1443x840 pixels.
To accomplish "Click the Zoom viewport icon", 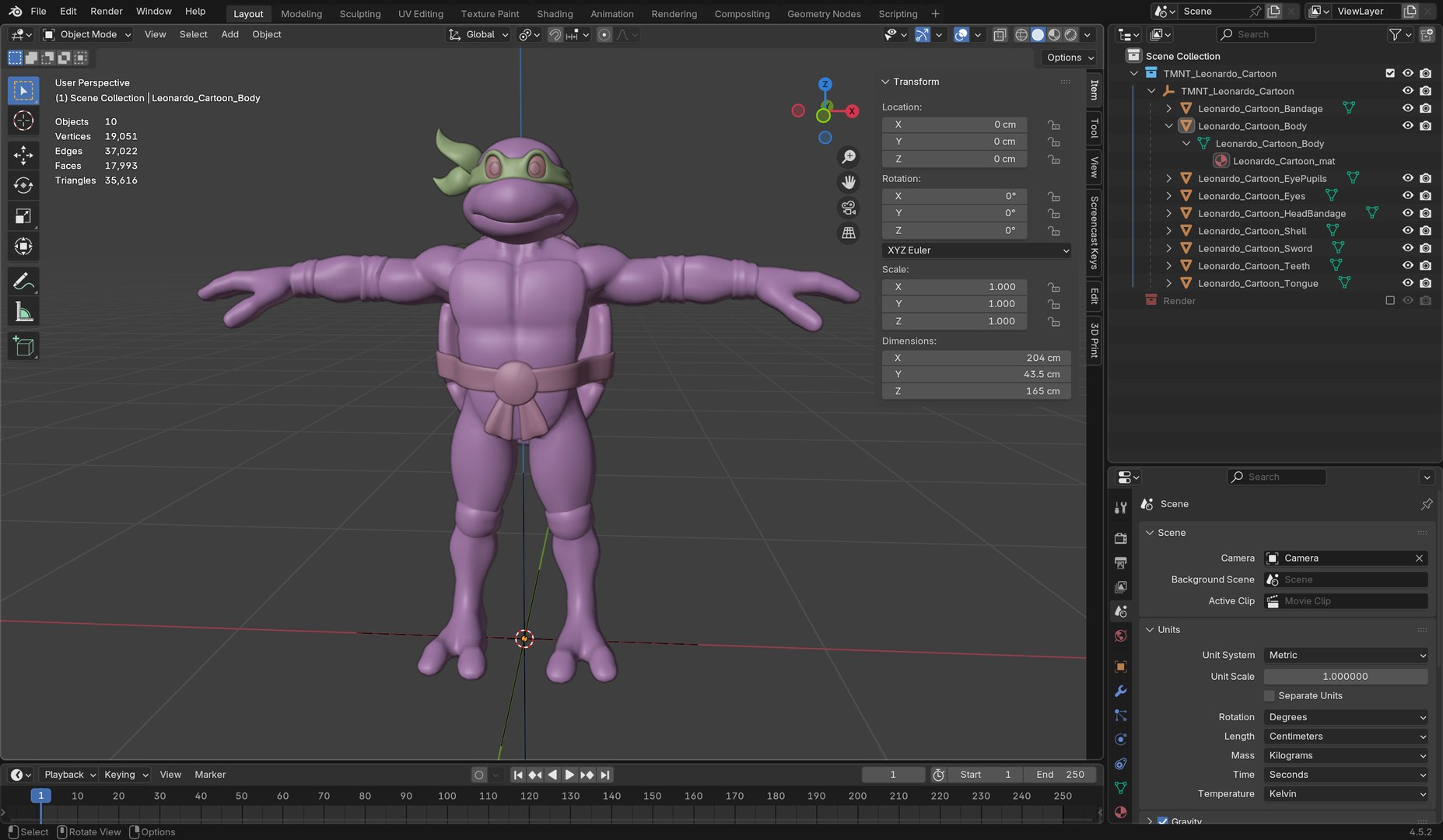I will 849,157.
